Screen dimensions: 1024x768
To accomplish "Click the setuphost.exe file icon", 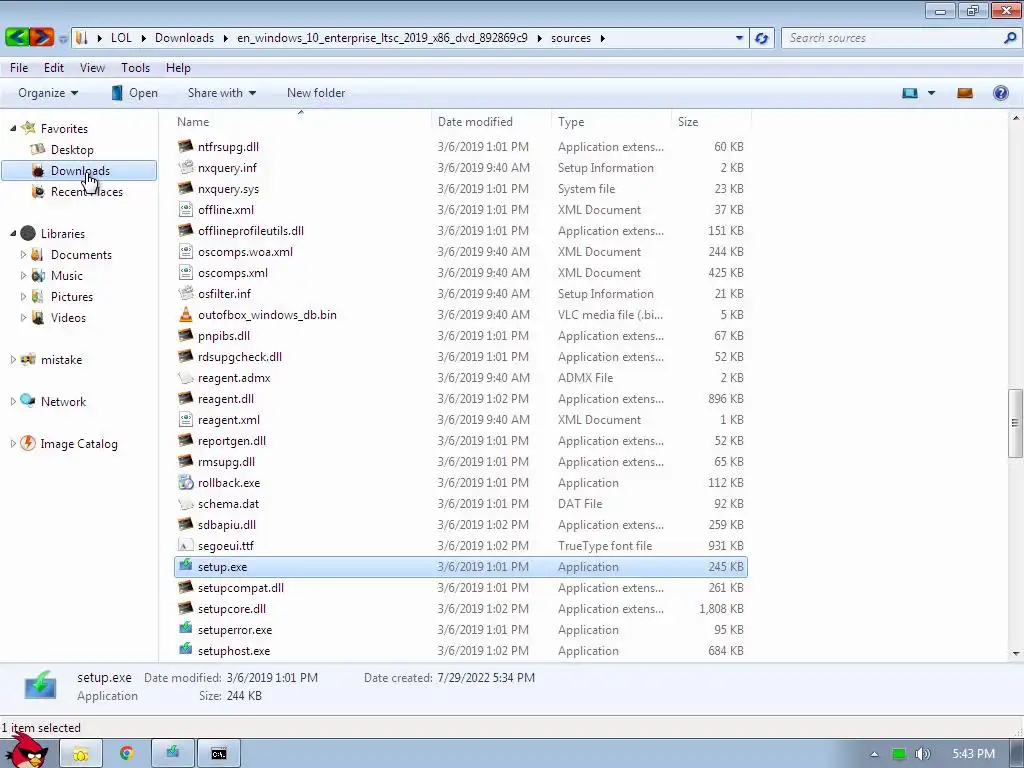I will pos(185,650).
